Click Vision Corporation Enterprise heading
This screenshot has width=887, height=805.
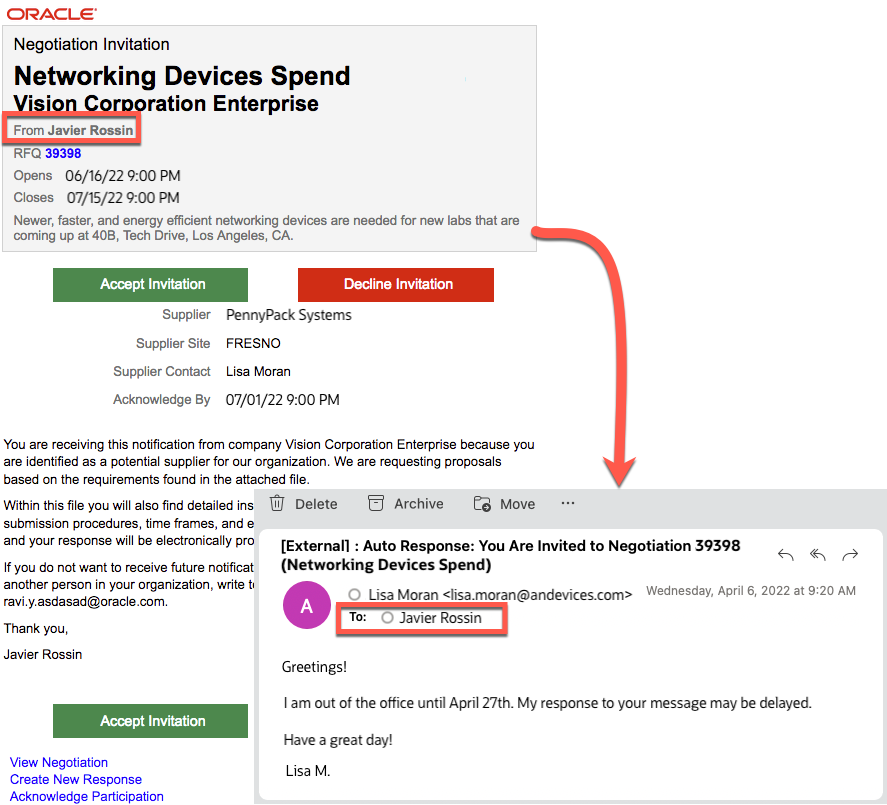click(166, 104)
